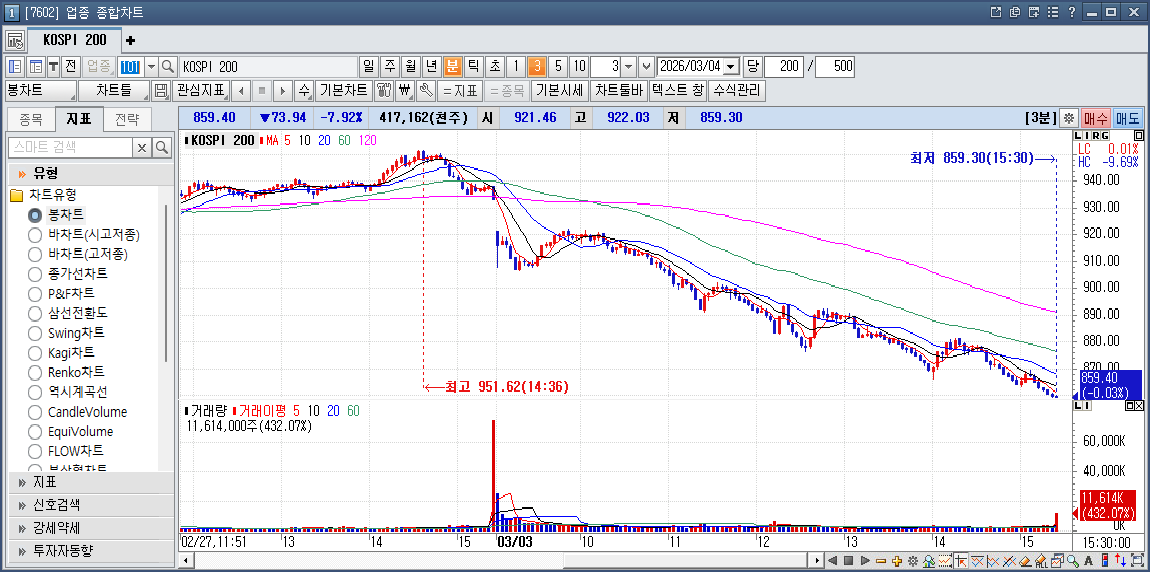The height and width of the screenshot is (572, 1150).
Task: Switch to the 종목 tab
Action: 31,120
